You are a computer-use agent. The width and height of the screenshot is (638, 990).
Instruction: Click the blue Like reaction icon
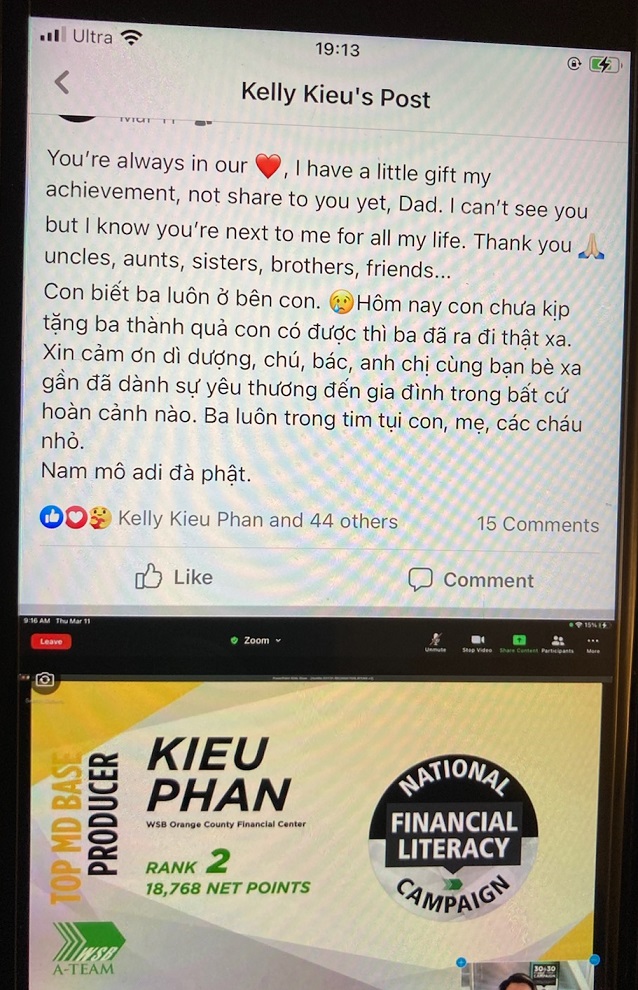(x=52, y=516)
